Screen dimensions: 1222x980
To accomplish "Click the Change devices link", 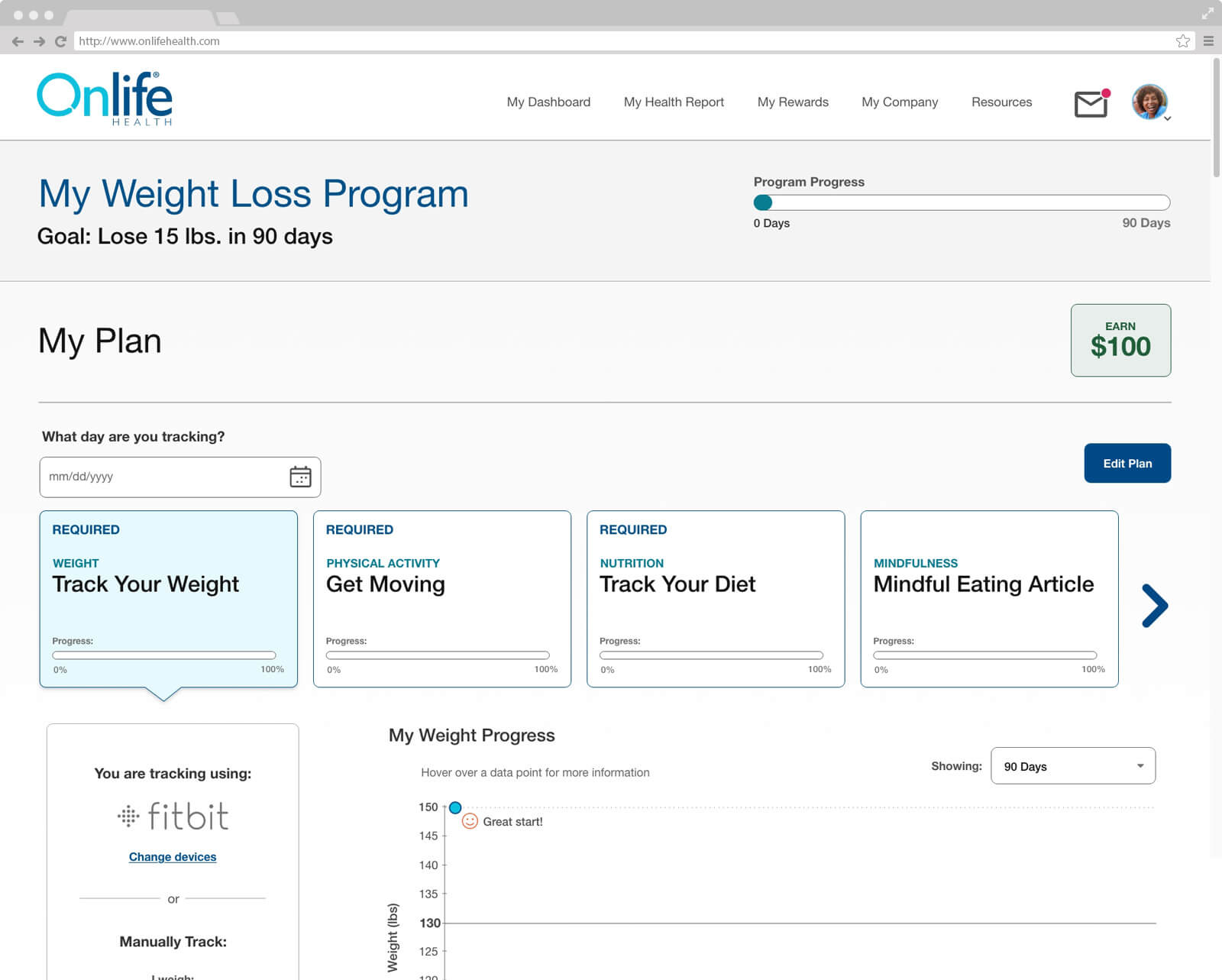I will coord(173,857).
